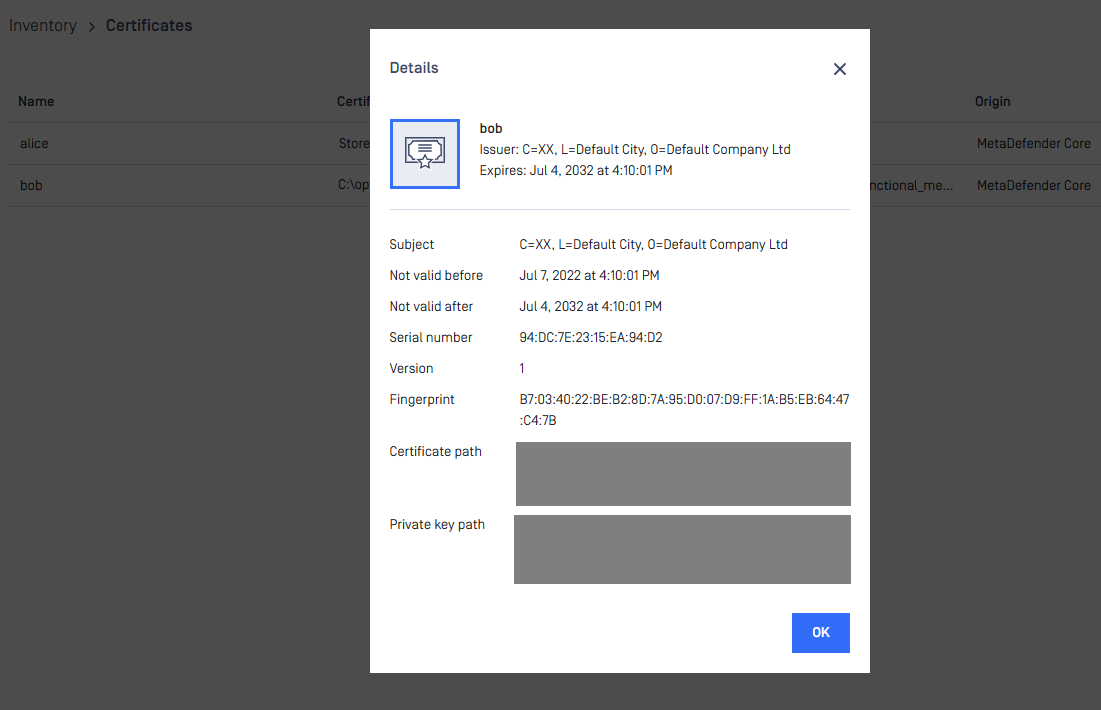Click the Subject value text
Image resolution: width=1101 pixels, height=710 pixels.
[x=653, y=245]
